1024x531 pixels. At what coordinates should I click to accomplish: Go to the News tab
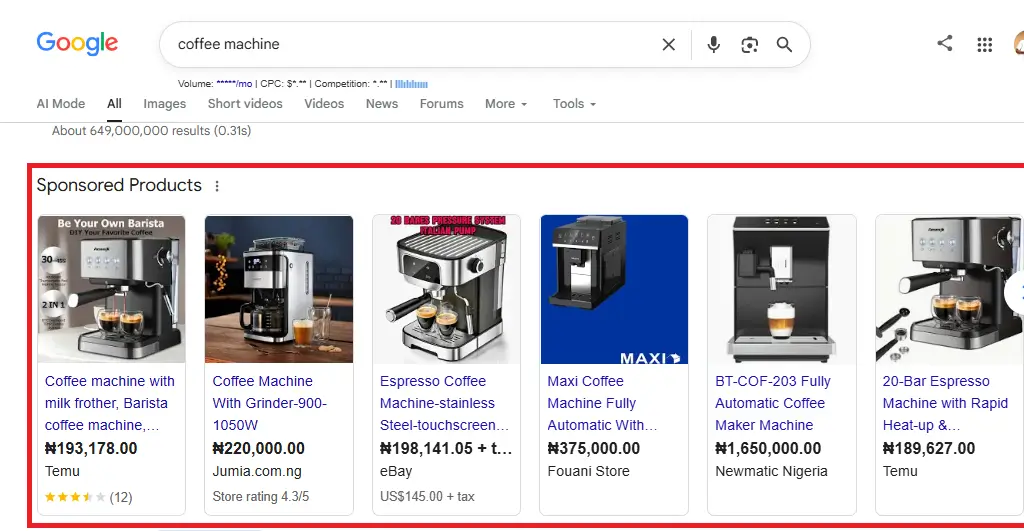click(381, 104)
